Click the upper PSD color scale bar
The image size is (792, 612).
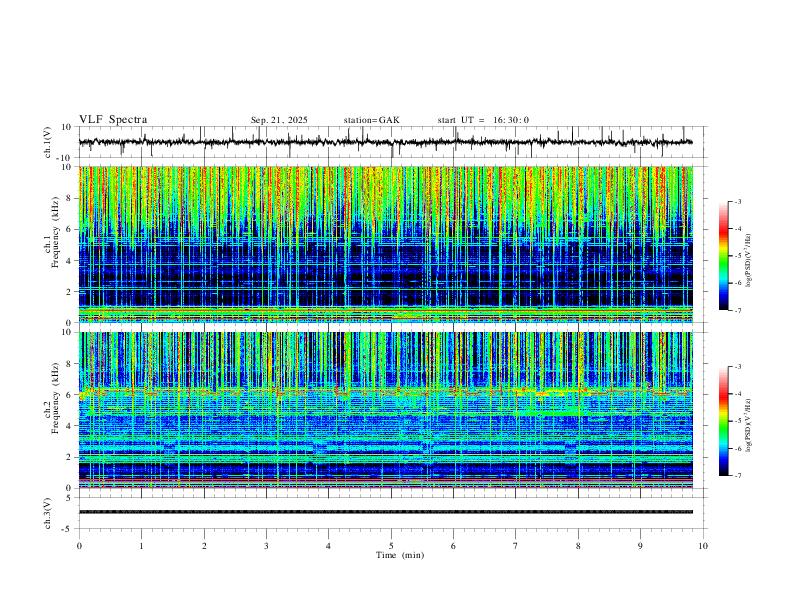pos(724,256)
